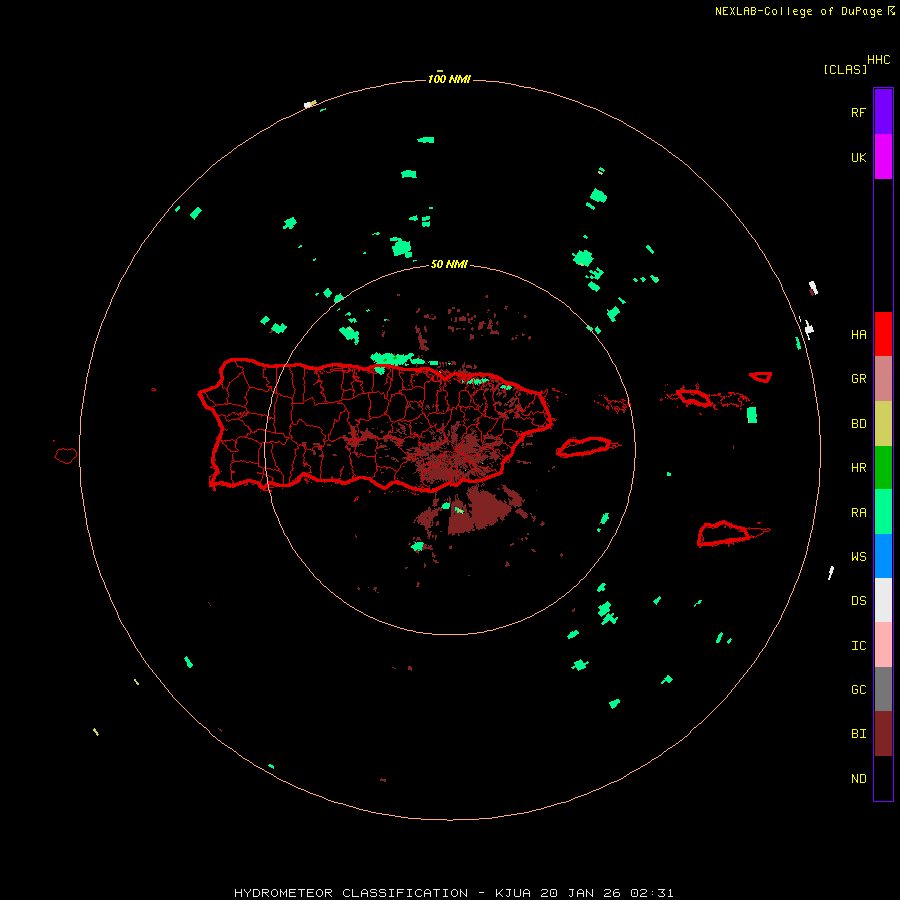Select the IC pink legend swatch
Viewport: 900px width, 900px height.
[x=883, y=645]
